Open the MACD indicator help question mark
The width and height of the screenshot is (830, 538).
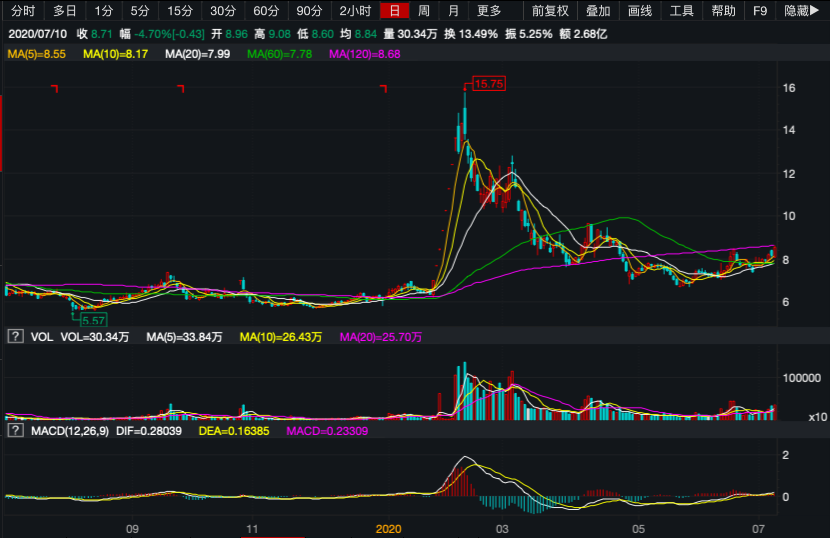click(15, 431)
